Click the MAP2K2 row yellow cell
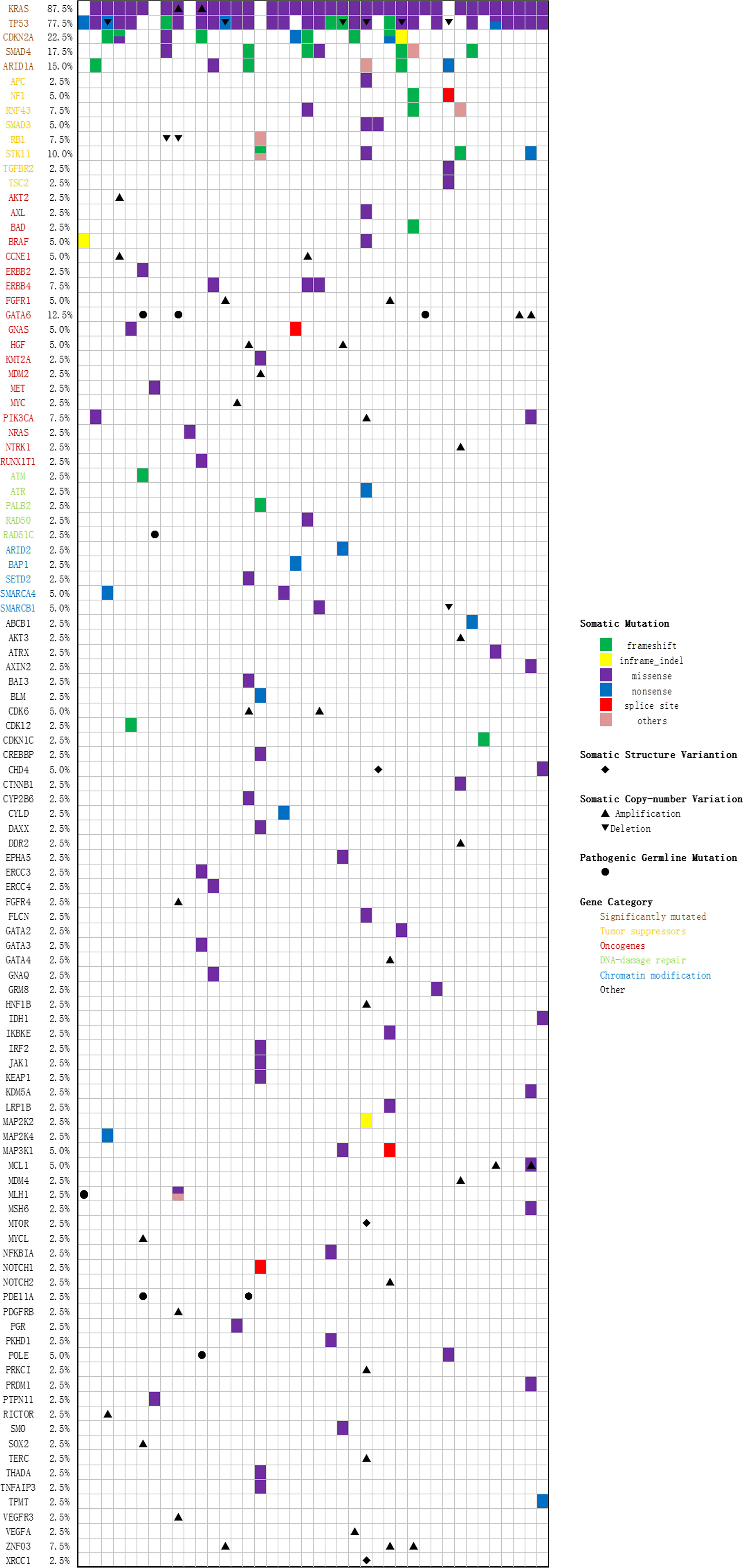Screen dimensions: 743x1568 pyautogui.click(x=366, y=1121)
